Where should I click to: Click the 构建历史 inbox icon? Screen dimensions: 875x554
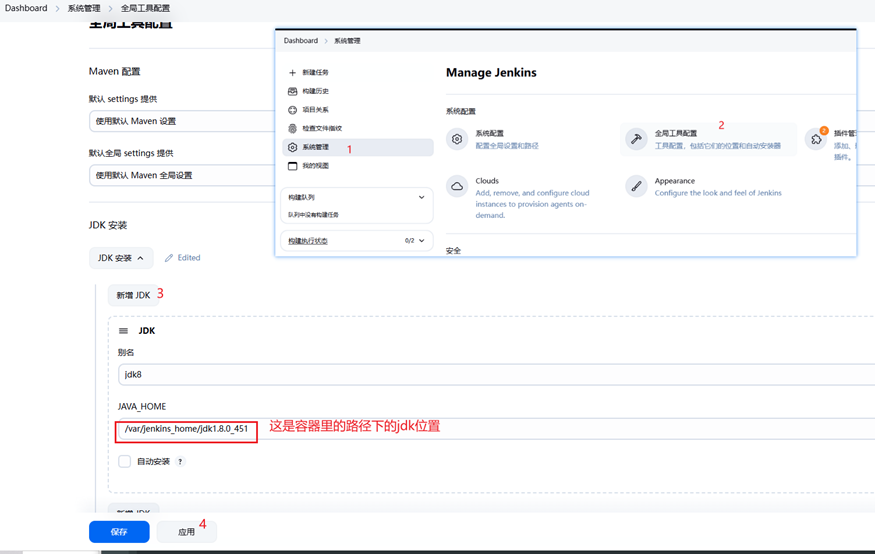point(292,91)
